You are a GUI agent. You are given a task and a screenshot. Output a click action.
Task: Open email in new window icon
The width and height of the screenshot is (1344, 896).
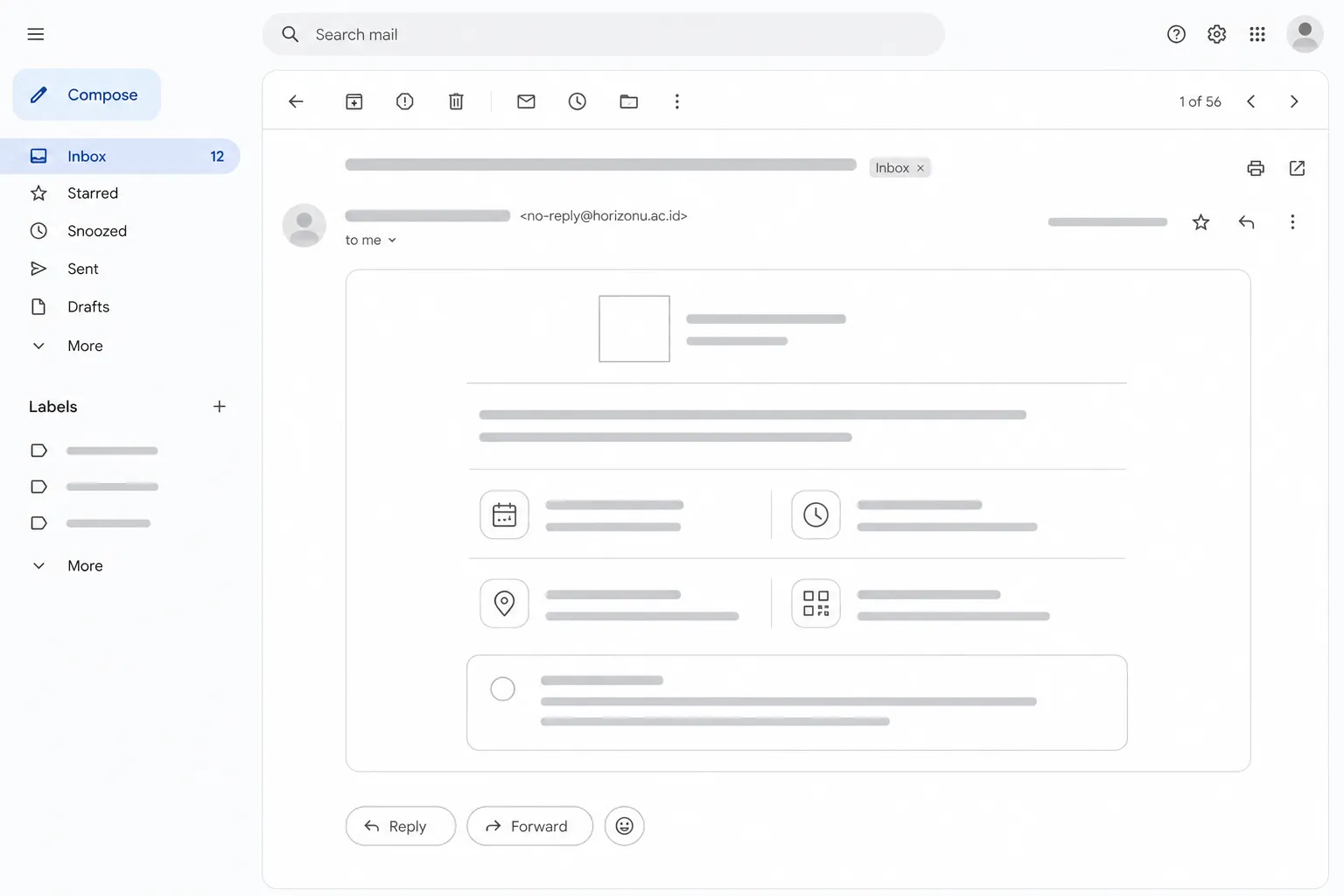click(1297, 168)
